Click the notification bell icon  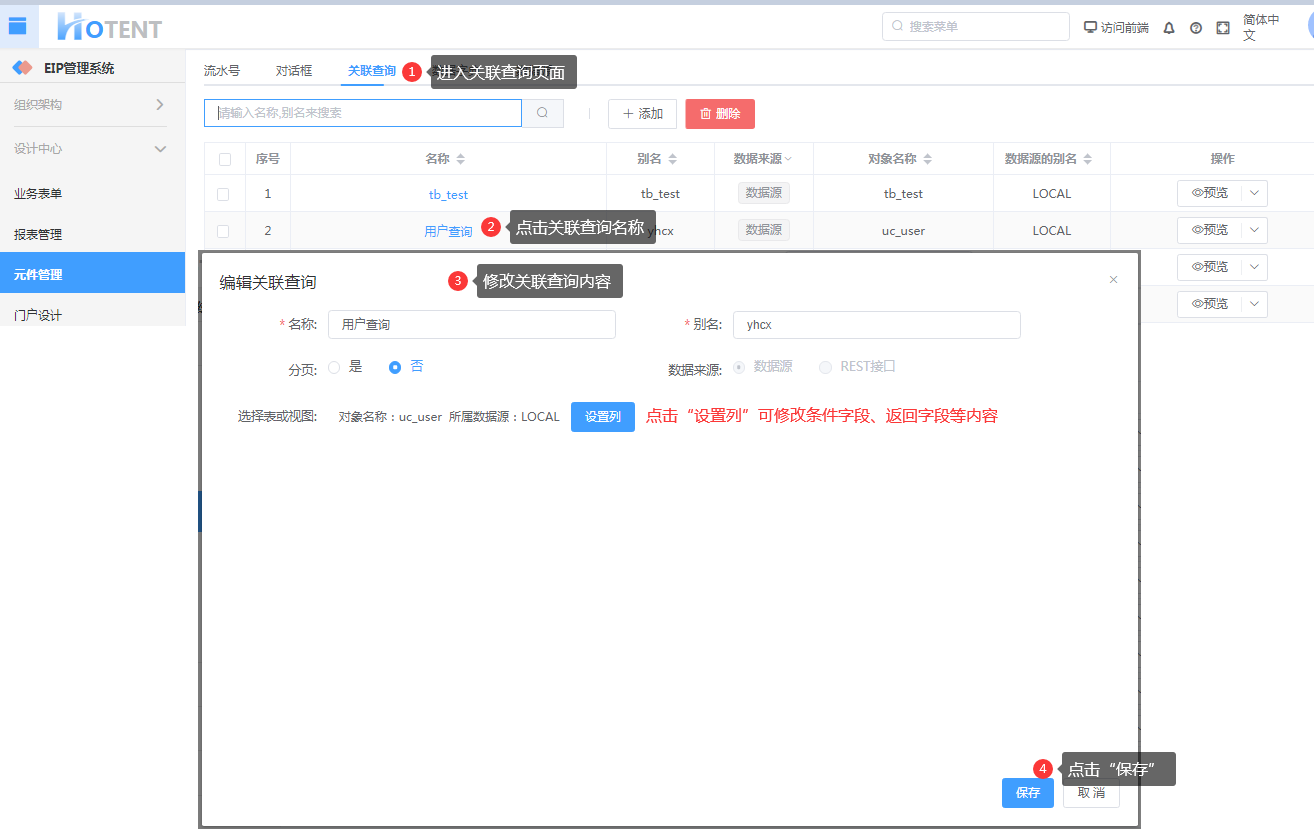pyautogui.click(x=1169, y=28)
